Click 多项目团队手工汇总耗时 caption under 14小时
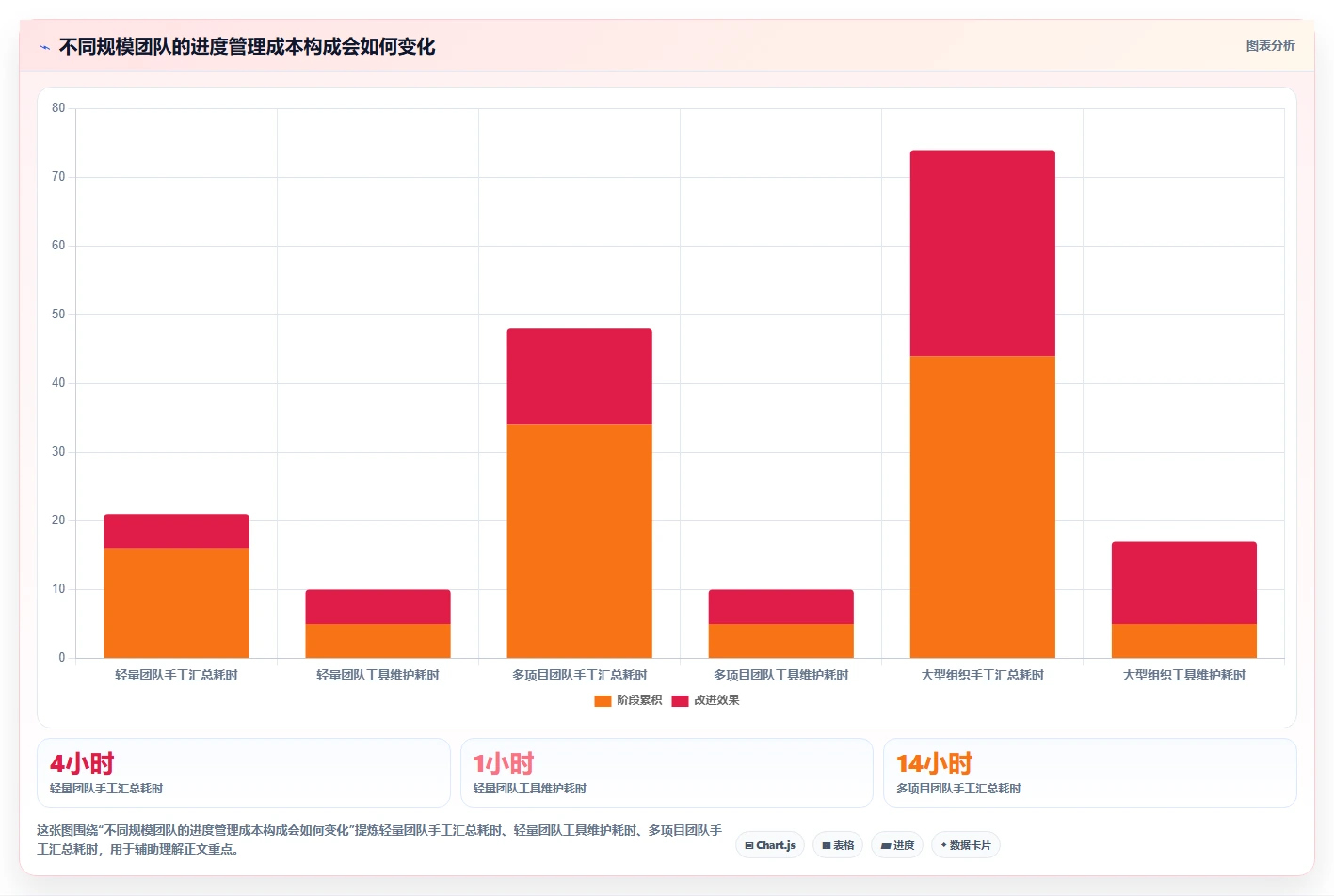The height and width of the screenshot is (896, 1334). pyautogui.click(x=958, y=789)
